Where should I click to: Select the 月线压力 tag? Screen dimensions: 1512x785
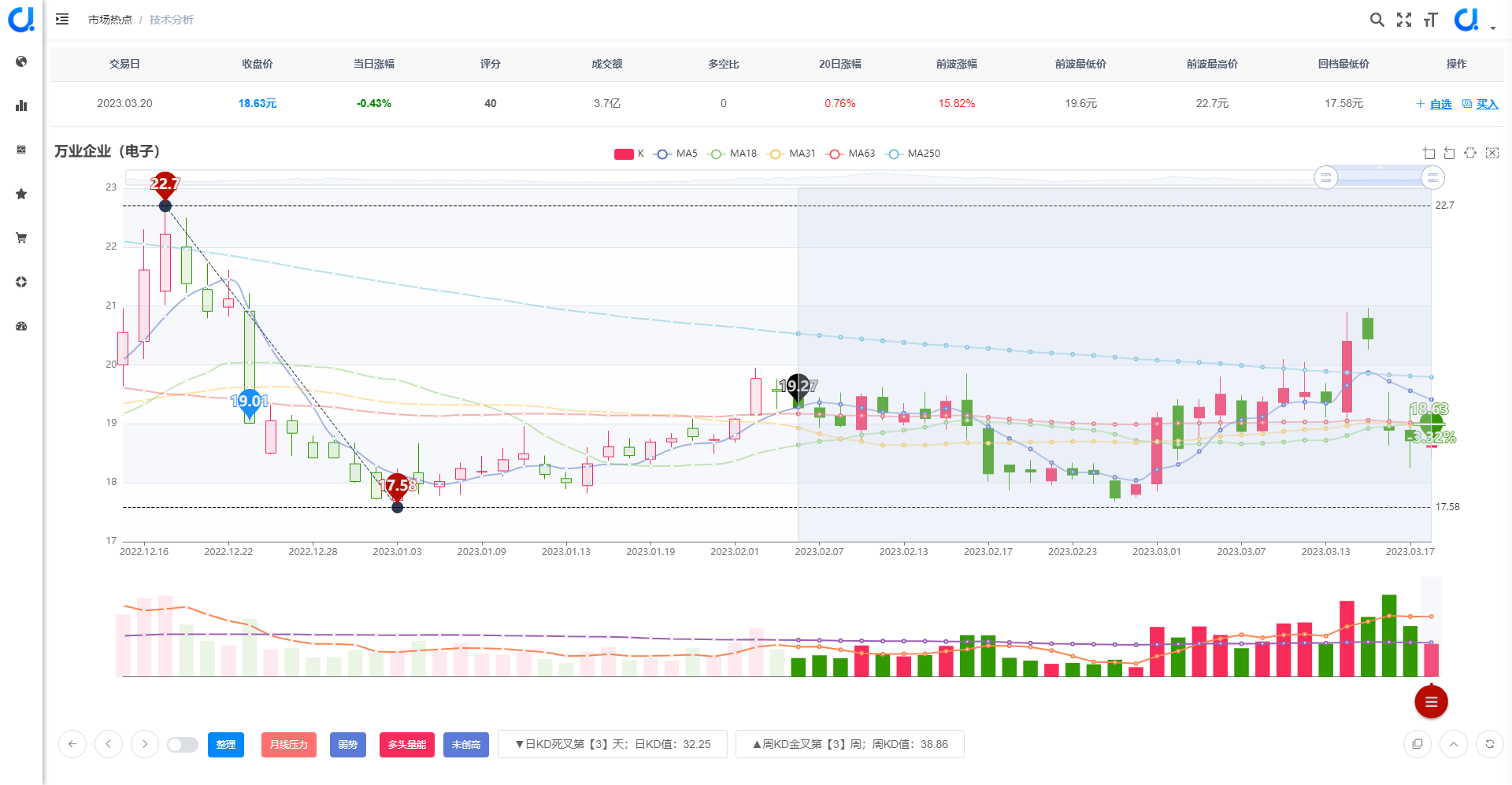point(289,744)
